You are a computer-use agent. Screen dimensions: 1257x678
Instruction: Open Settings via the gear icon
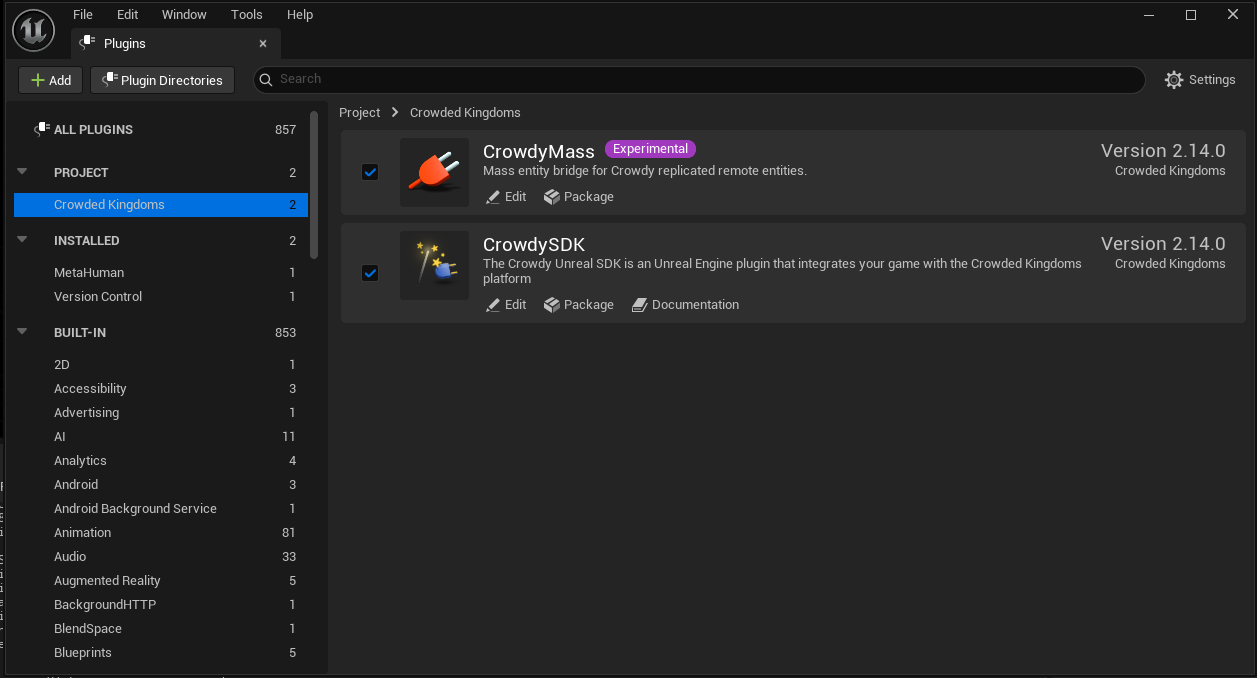tap(1174, 80)
